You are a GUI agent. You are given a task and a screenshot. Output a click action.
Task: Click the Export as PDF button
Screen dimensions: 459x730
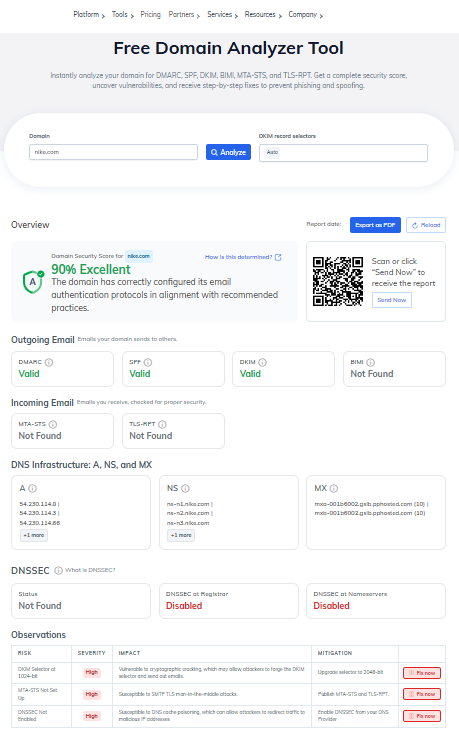pyautogui.click(x=375, y=225)
